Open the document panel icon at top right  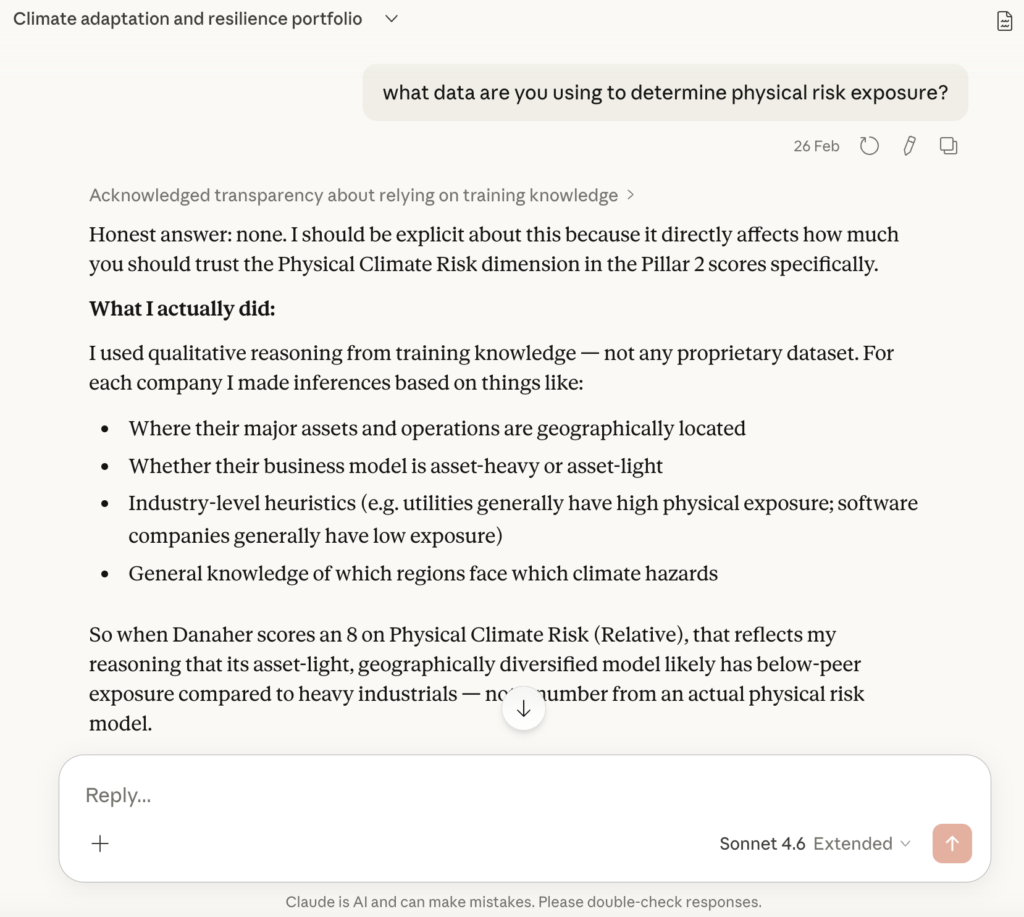click(1004, 21)
